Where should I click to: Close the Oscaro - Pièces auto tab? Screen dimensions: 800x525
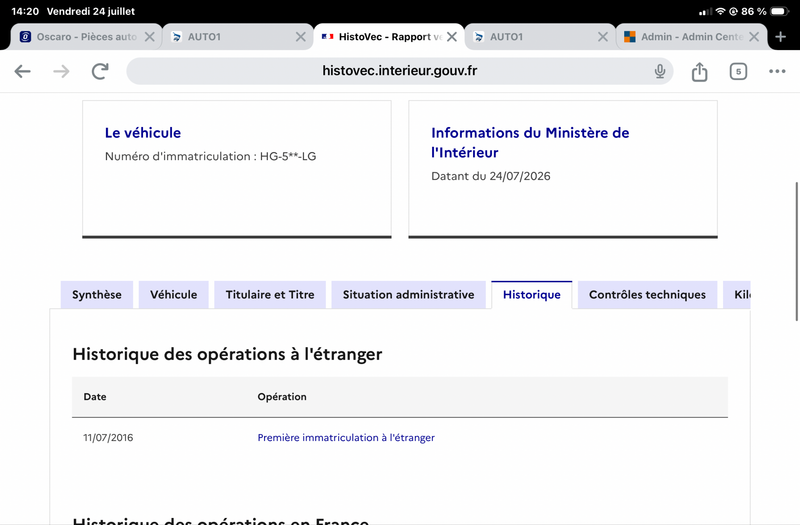149,37
